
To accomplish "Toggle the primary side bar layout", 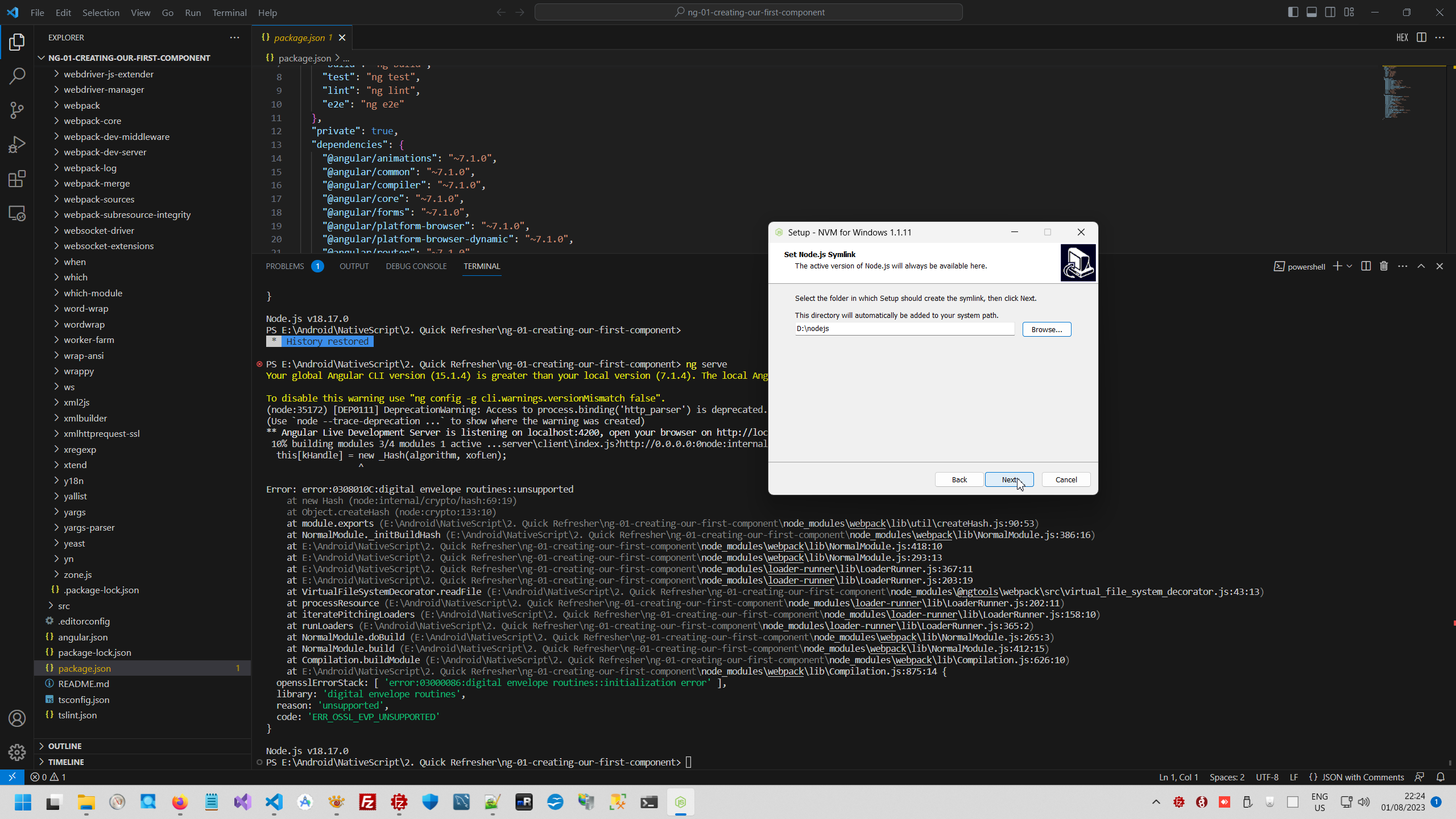I will [x=1293, y=12].
